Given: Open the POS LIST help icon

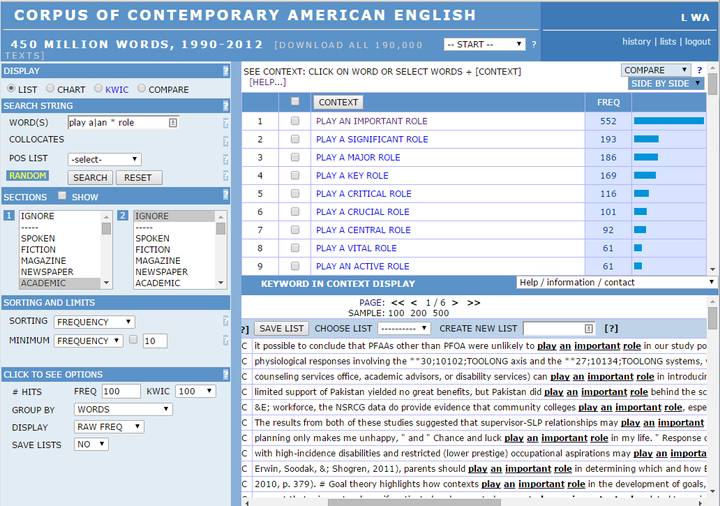Looking at the screenshot, I should [x=225, y=159].
